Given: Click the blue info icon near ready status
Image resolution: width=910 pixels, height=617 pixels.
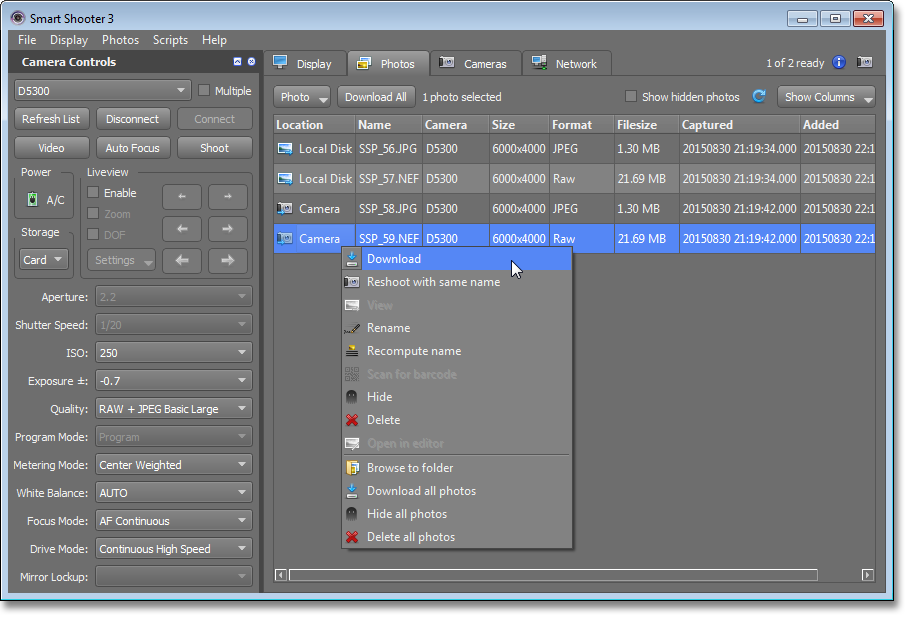Looking at the screenshot, I should (839, 63).
